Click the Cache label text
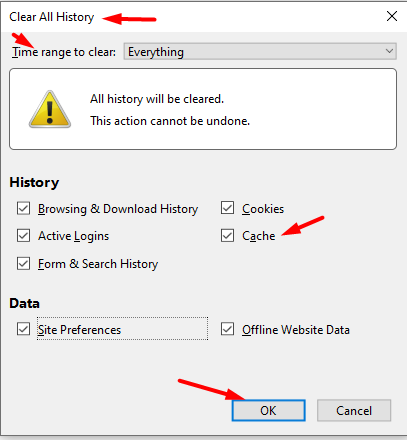The height and width of the screenshot is (440, 407). point(259,236)
